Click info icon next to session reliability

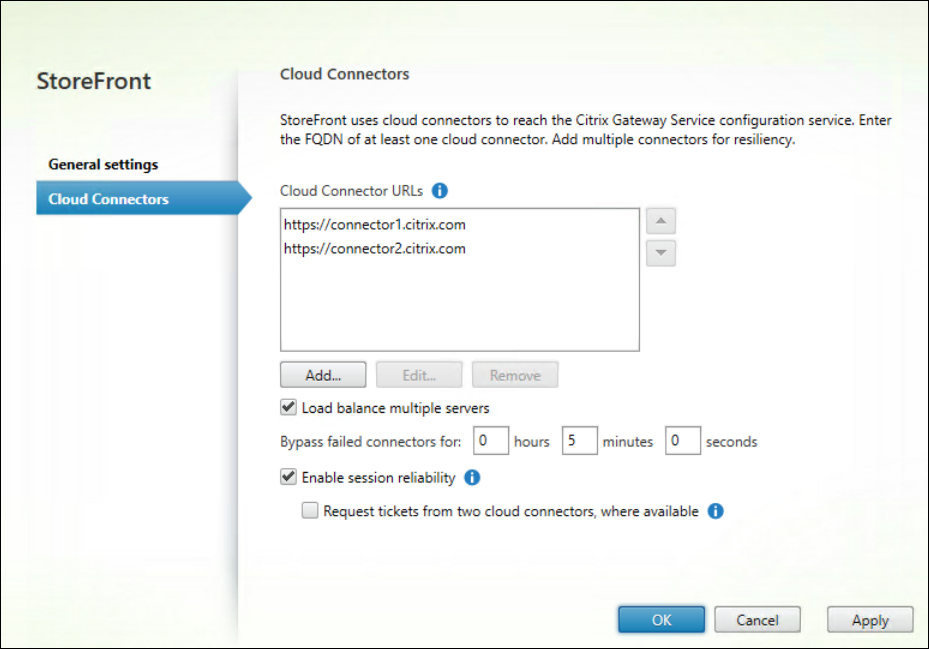(x=473, y=478)
